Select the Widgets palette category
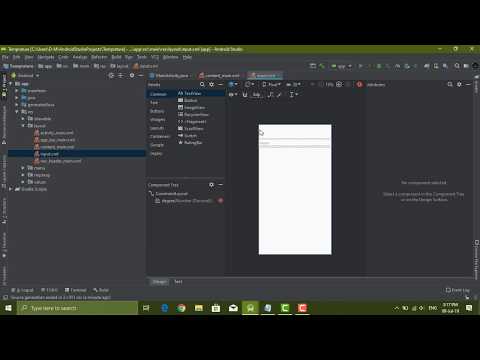 point(158,119)
